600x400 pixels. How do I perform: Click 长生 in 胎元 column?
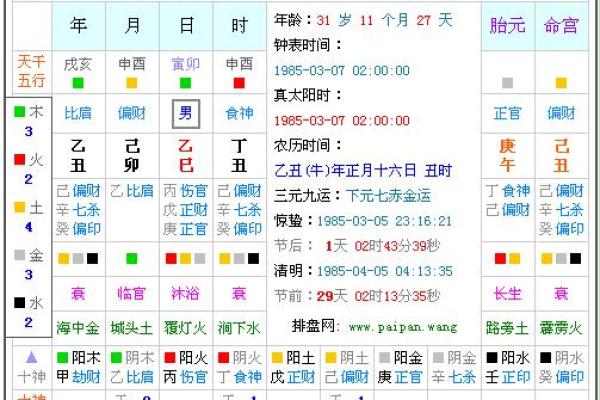(x=507, y=294)
